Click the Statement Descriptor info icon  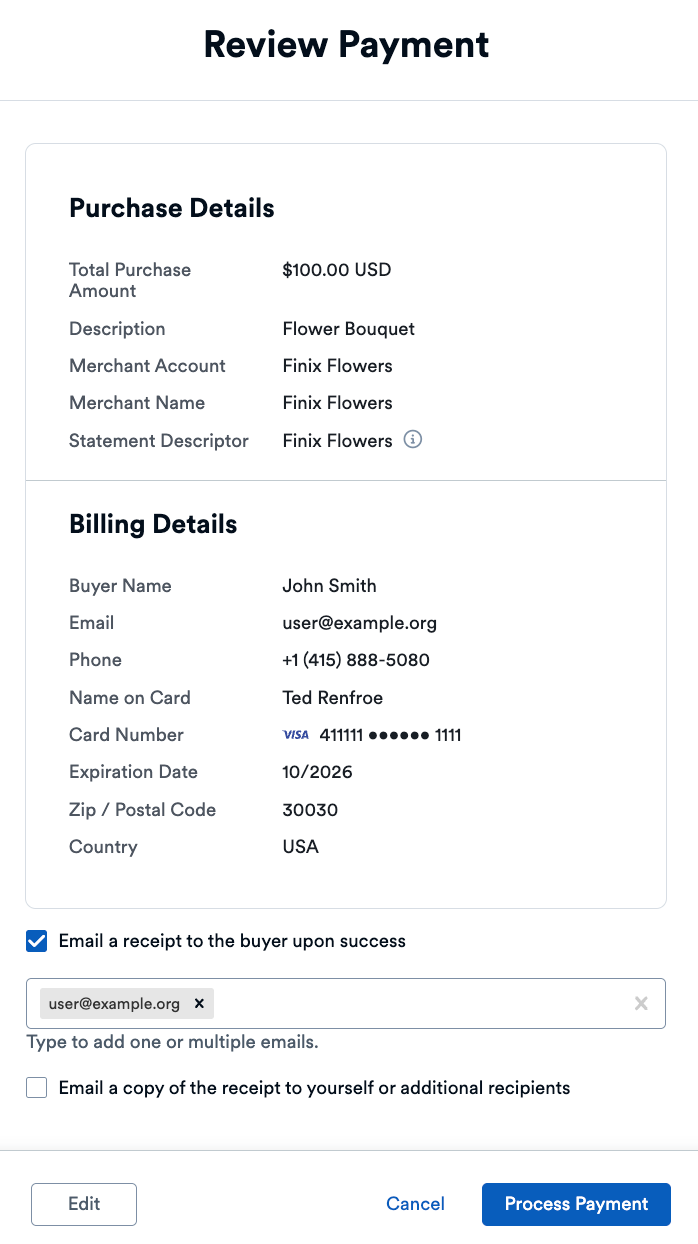[x=413, y=440]
